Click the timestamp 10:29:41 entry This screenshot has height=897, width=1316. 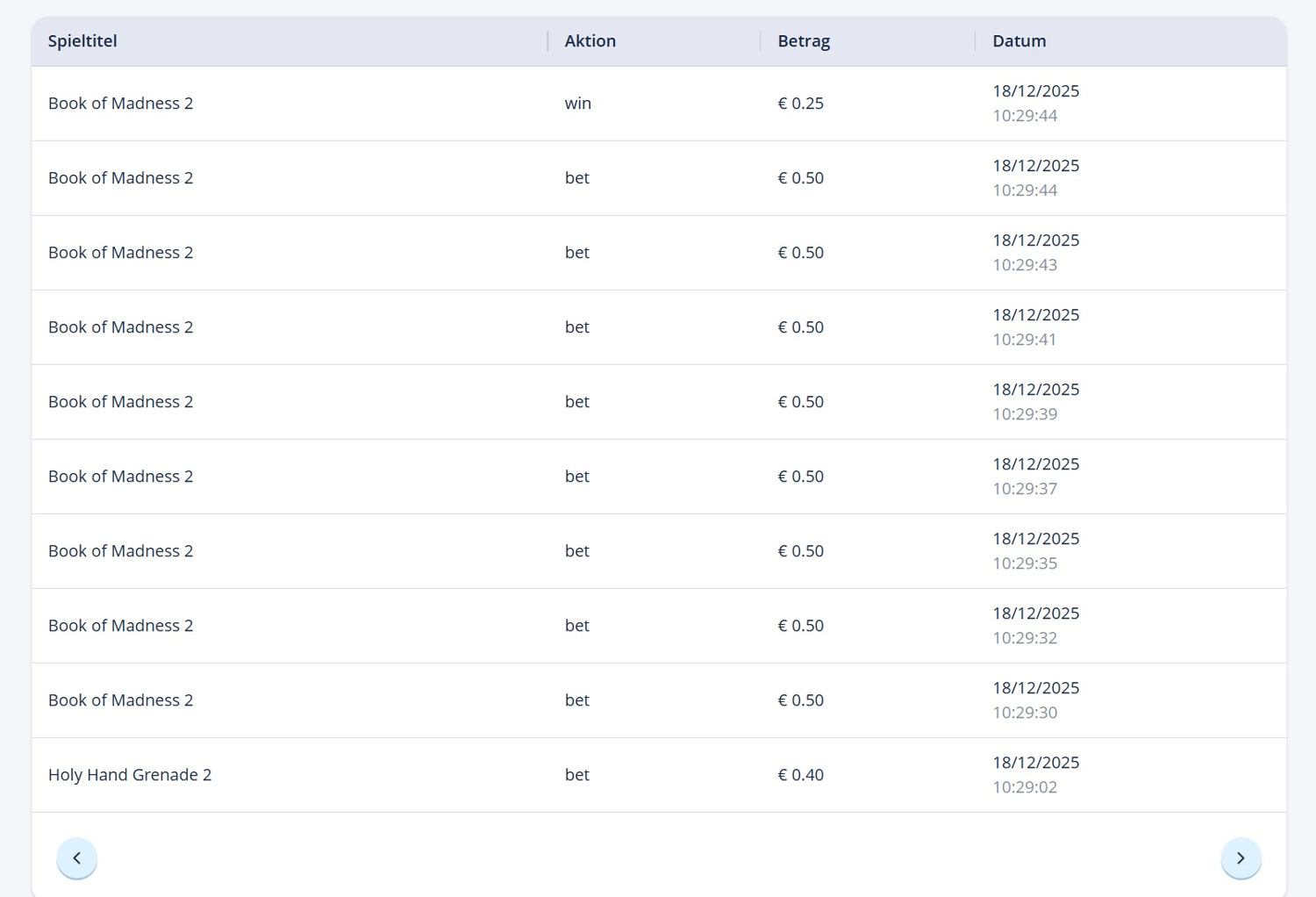(1025, 340)
